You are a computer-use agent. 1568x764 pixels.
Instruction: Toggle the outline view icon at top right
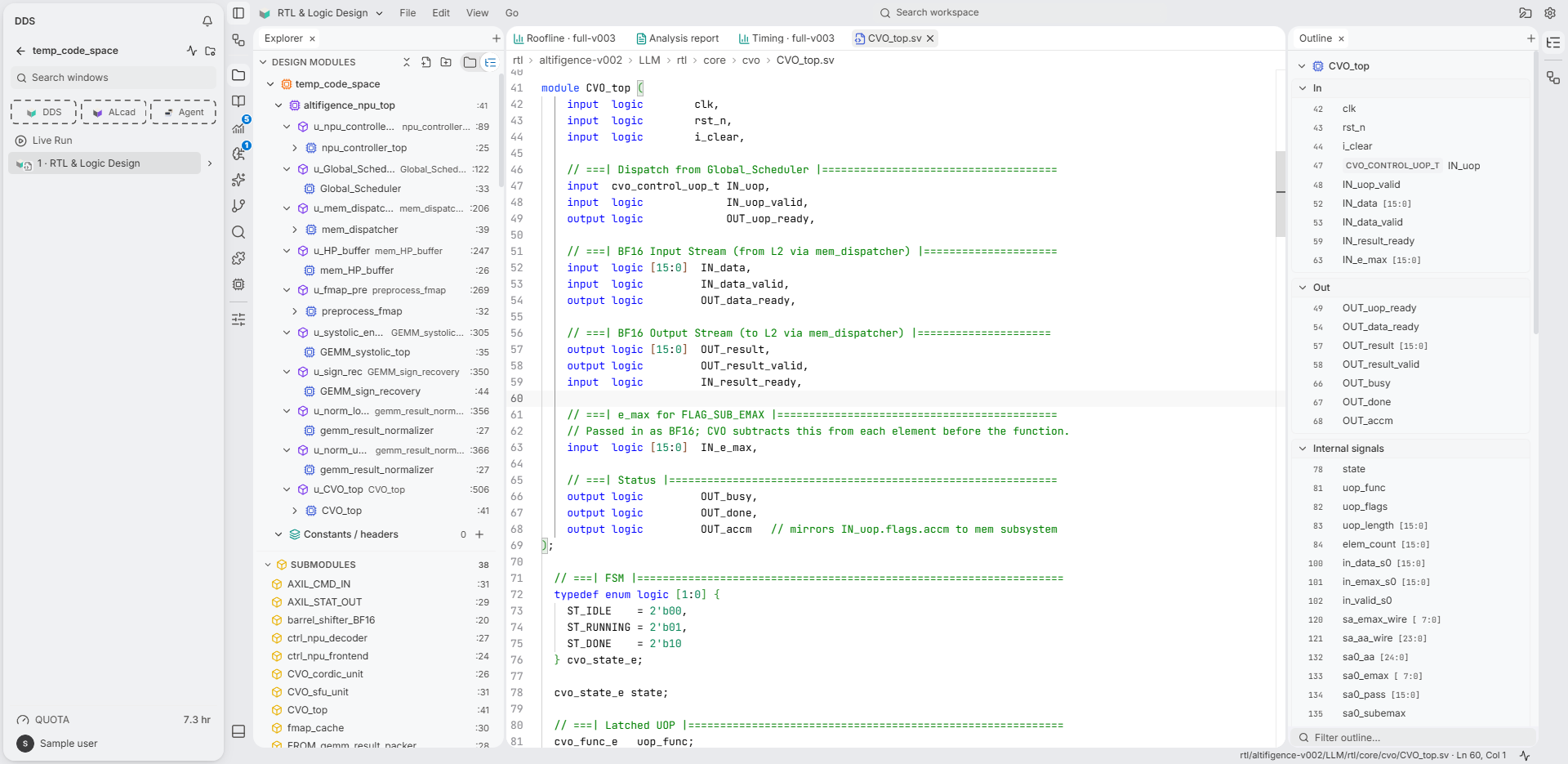pyautogui.click(x=1553, y=42)
